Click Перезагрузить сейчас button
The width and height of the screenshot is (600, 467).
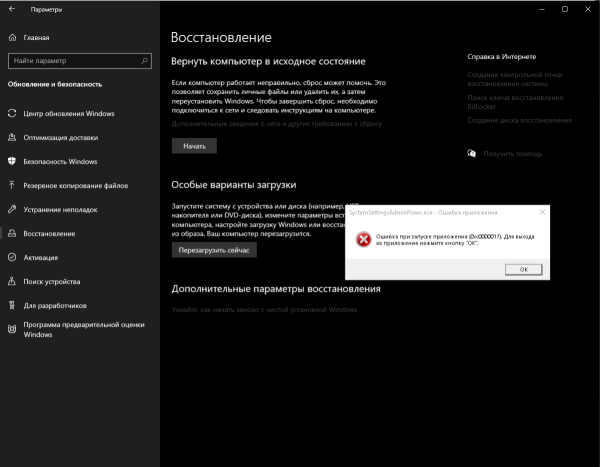pos(214,250)
